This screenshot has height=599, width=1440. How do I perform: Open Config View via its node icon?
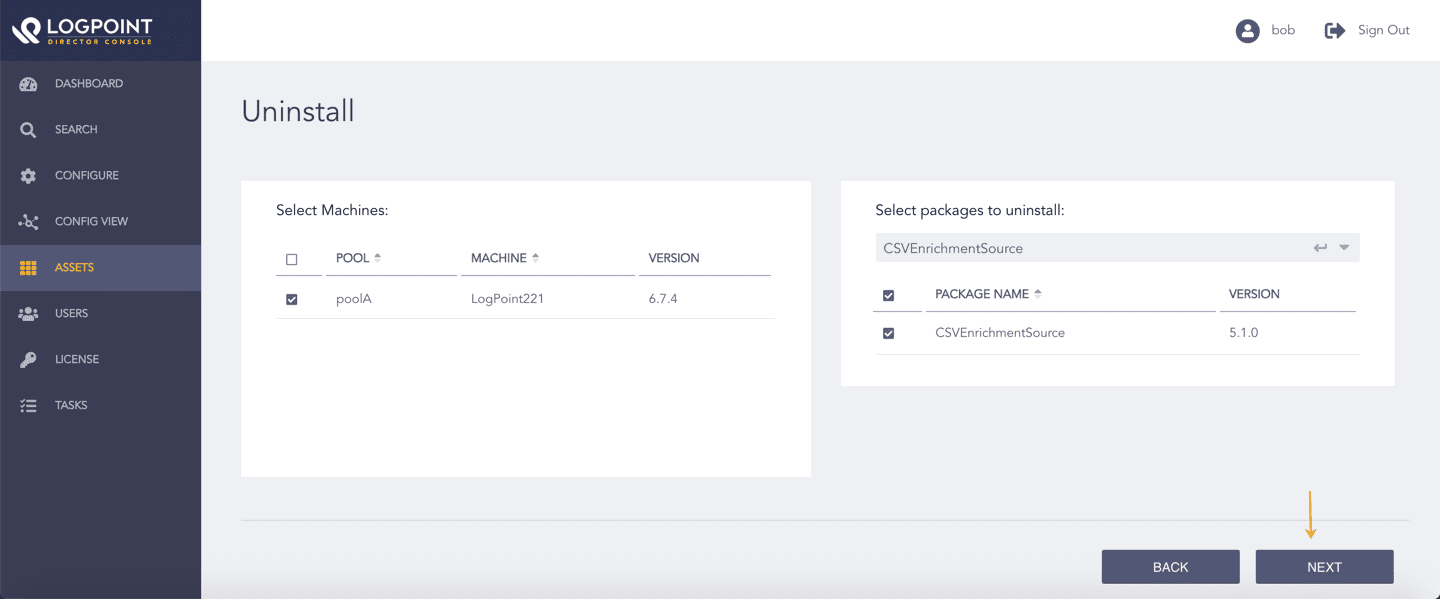(x=28, y=222)
